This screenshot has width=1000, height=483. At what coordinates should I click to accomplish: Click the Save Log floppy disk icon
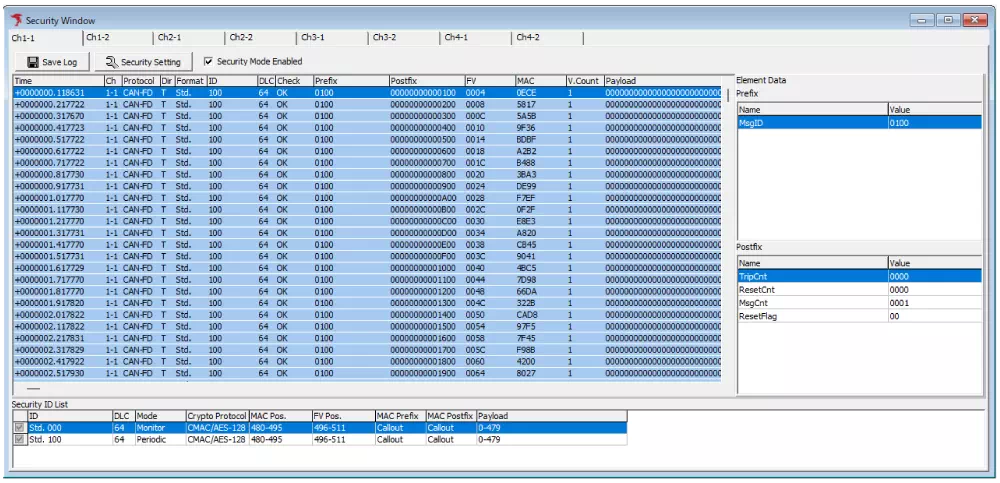pyautogui.click(x=32, y=62)
